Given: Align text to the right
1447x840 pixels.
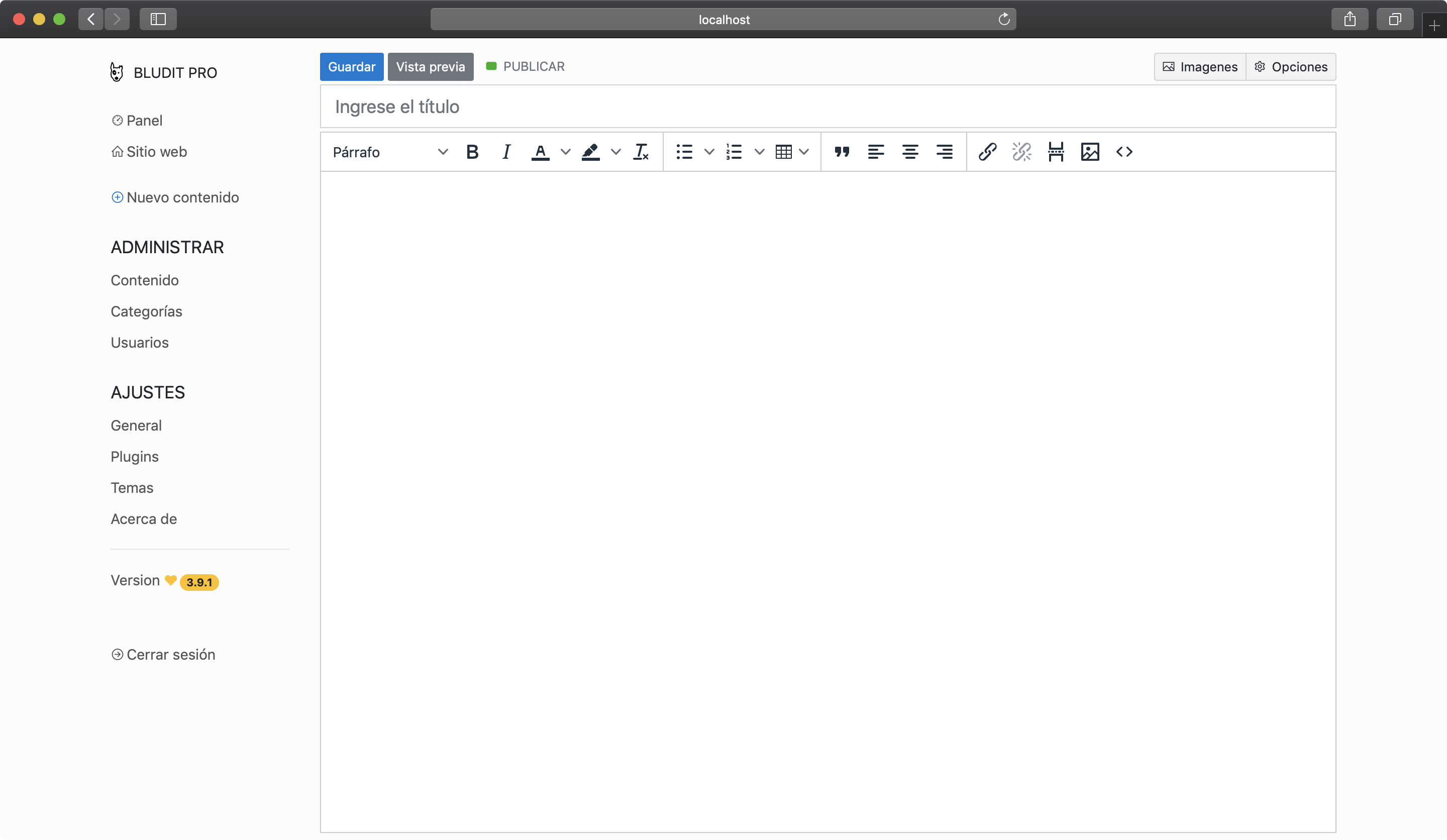Looking at the screenshot, I should [944, 152].
